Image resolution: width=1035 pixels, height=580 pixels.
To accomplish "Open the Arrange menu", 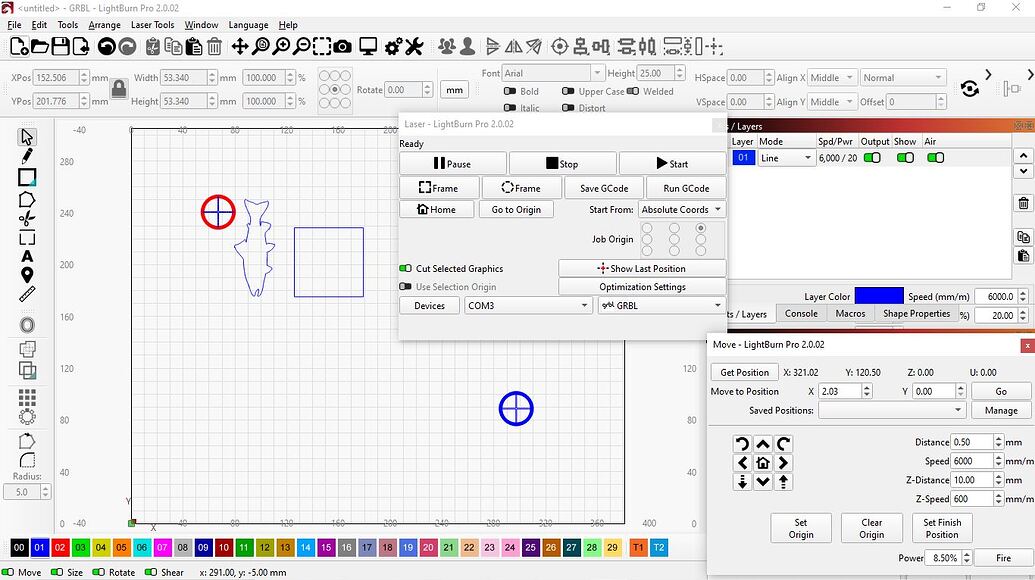I will click(x=104, y=25).
